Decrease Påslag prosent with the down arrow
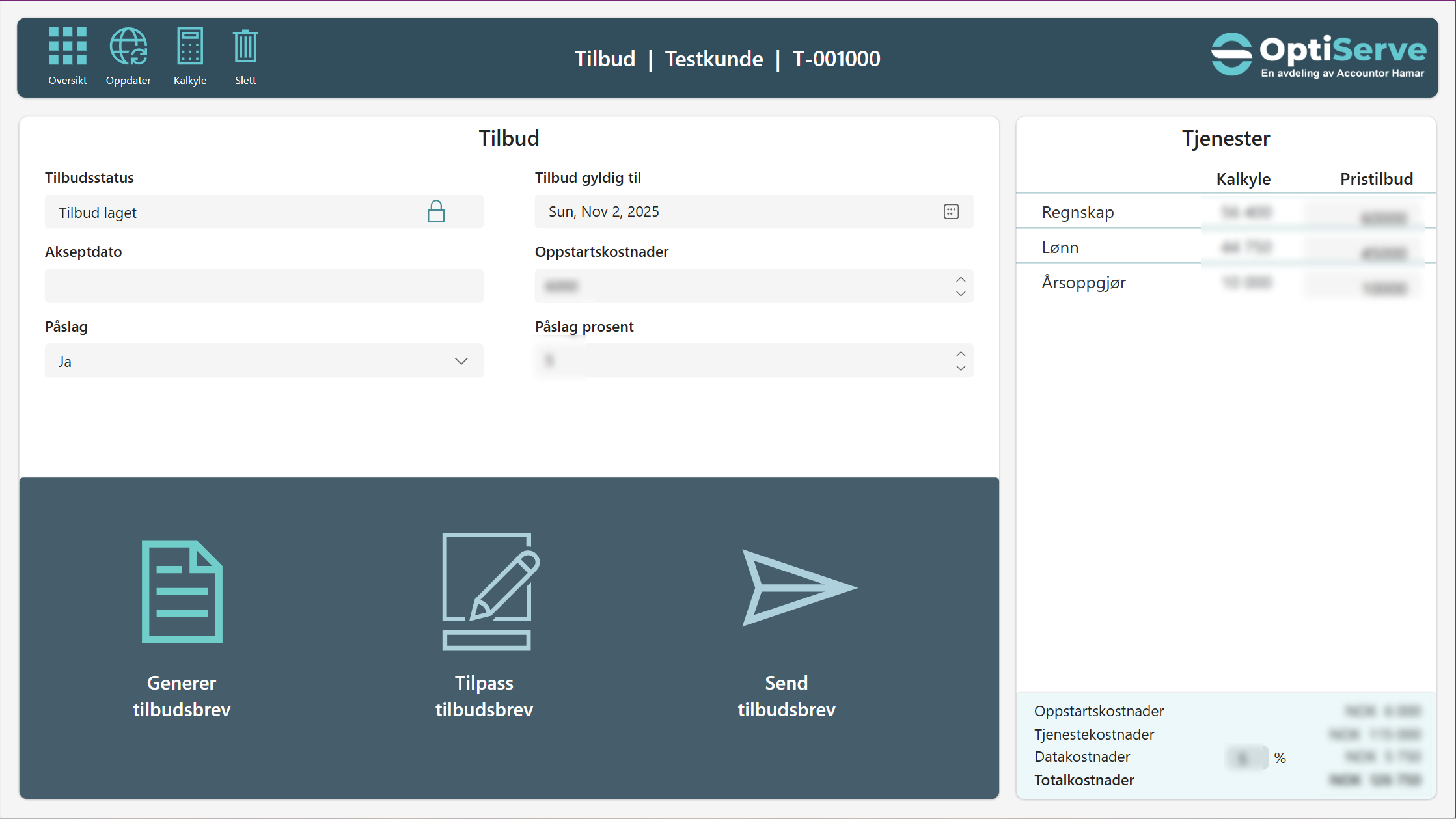This screenshot has height=819, width=1456. (961, 368)
